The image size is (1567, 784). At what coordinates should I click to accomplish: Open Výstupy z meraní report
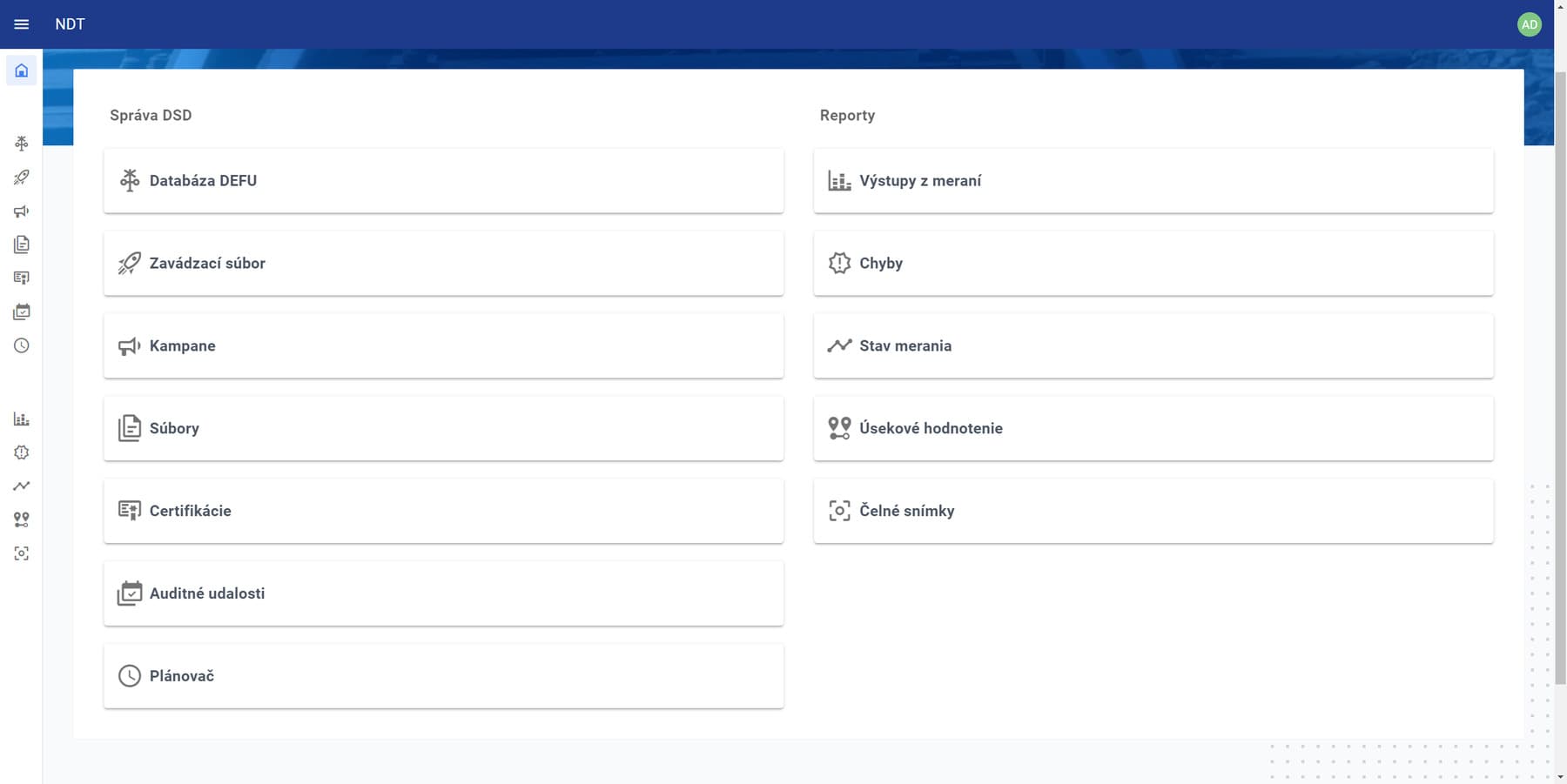point(1153,180)
